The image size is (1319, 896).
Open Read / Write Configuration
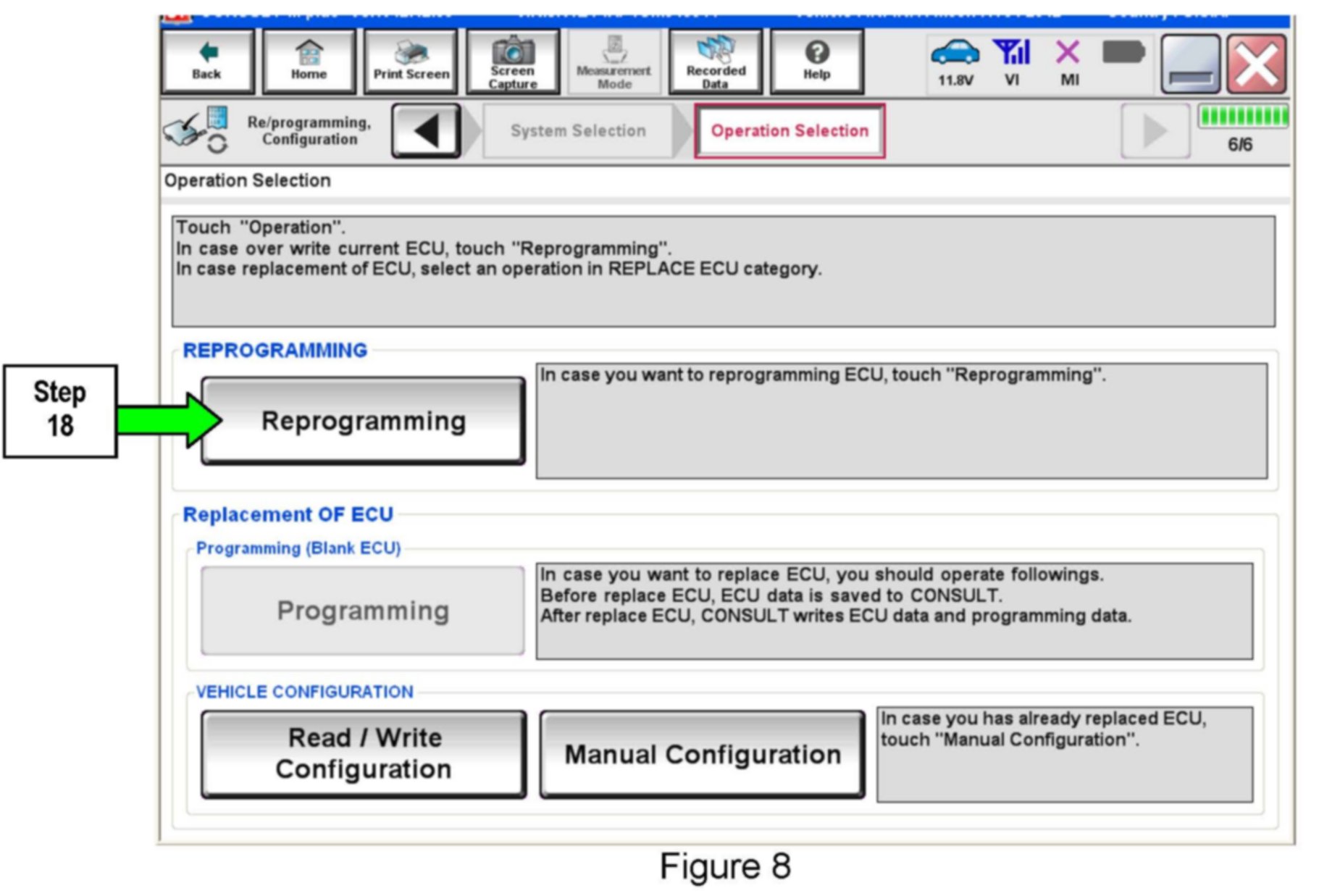tap(363, 753)
